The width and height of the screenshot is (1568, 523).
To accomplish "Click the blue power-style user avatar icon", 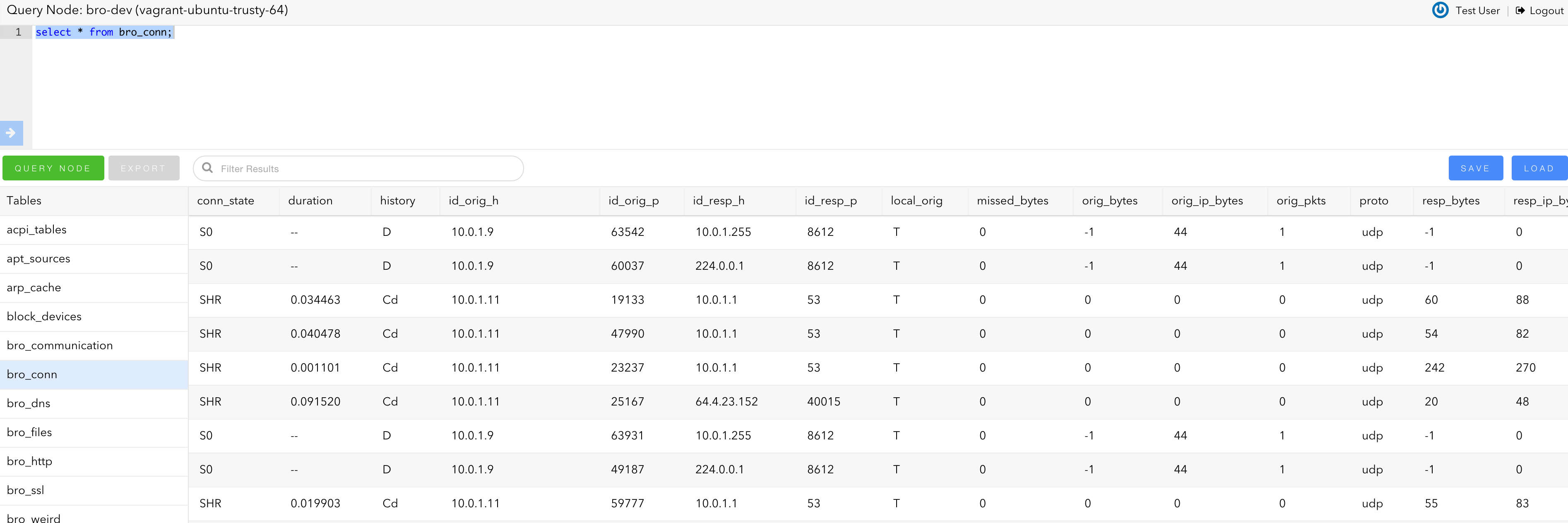I will coord(1440,10).
